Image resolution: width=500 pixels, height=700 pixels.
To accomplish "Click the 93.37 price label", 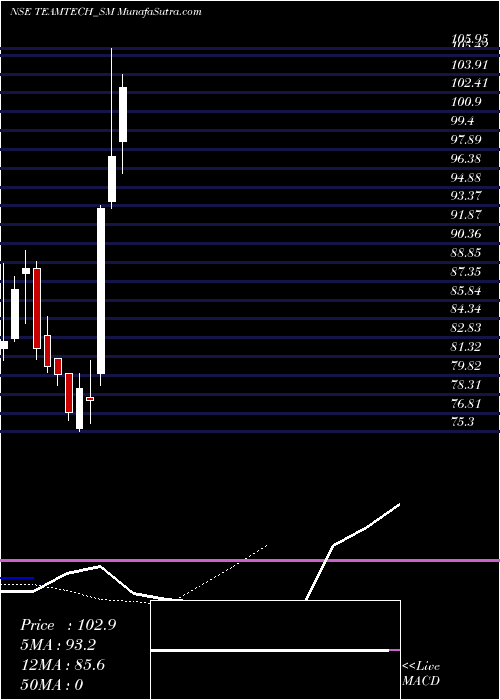I will click(x=467, y=196).
